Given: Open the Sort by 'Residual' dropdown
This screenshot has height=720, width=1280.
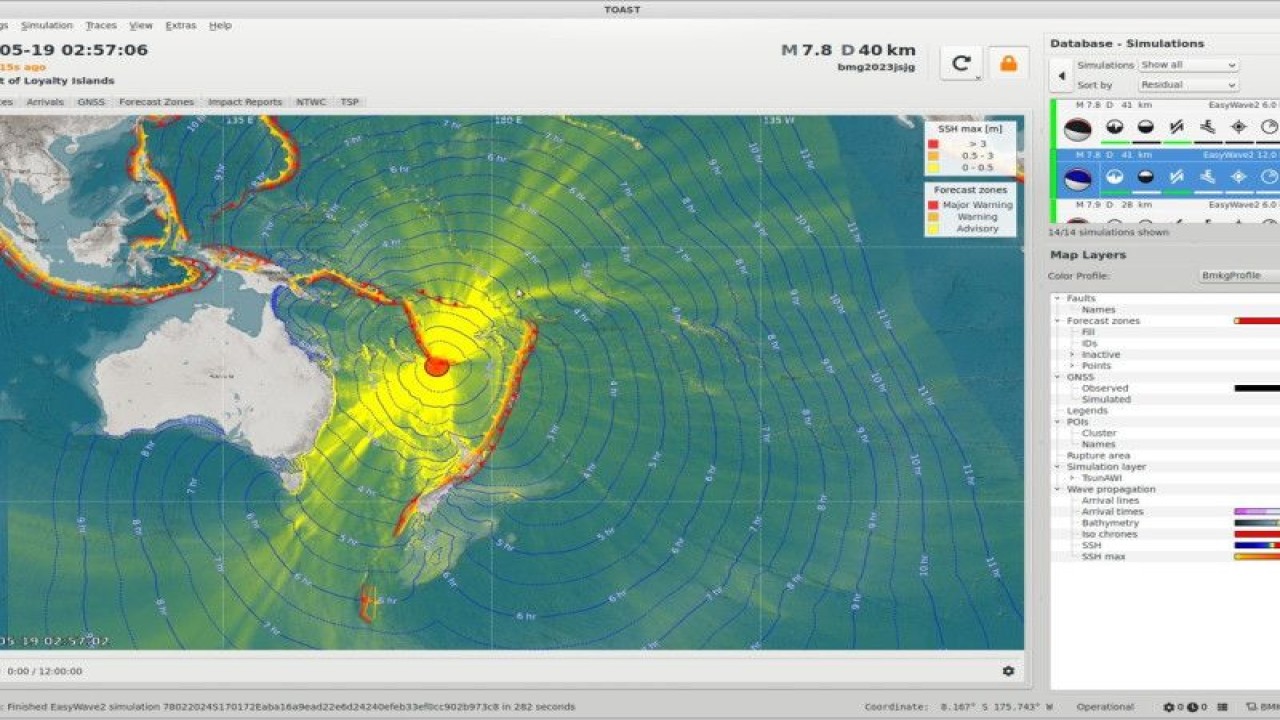Looking at the screenshot, I should point(1188,85).
